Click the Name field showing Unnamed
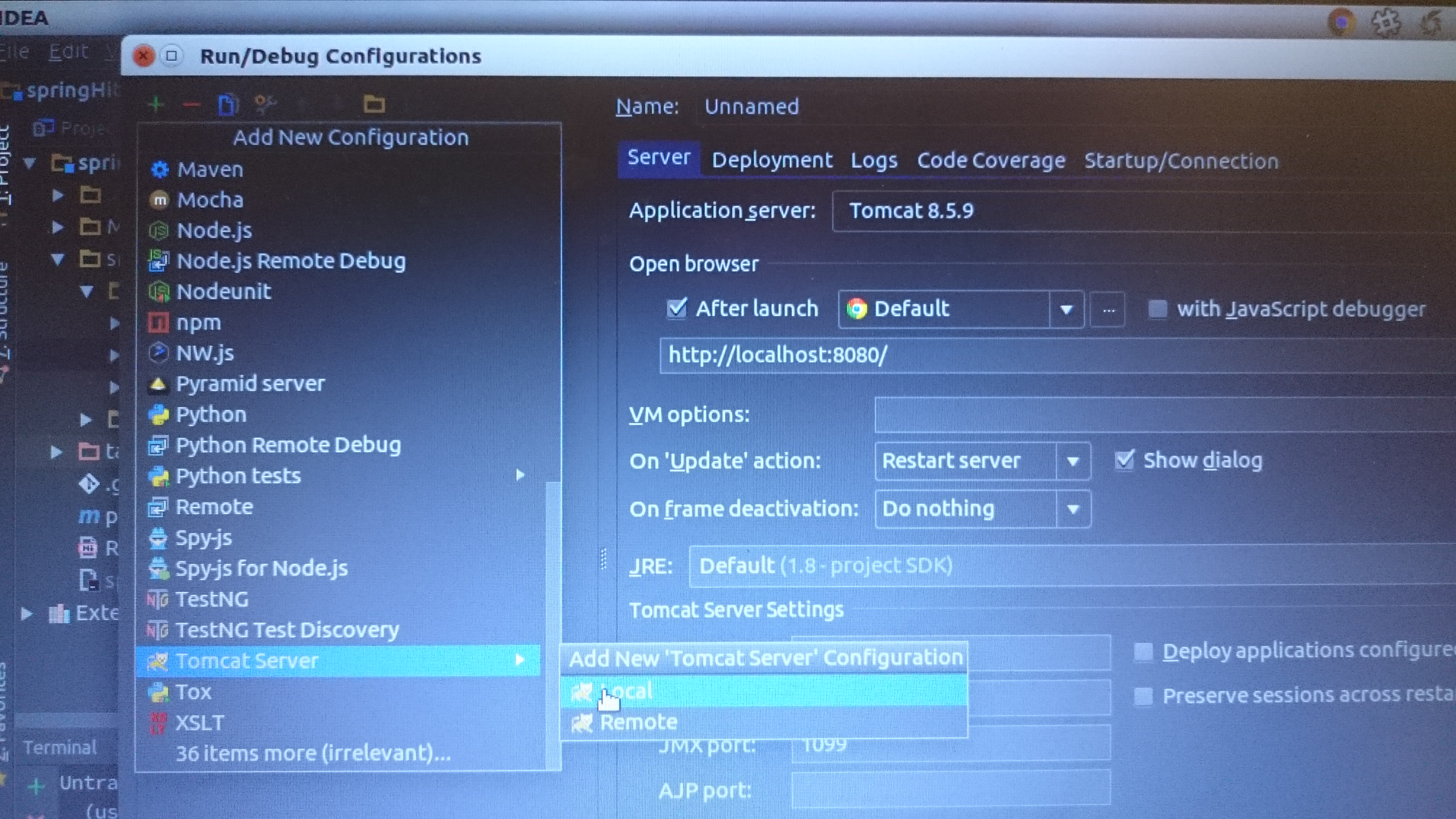1456x819 pixels. pyautogui.click(x=1074, y=107)
